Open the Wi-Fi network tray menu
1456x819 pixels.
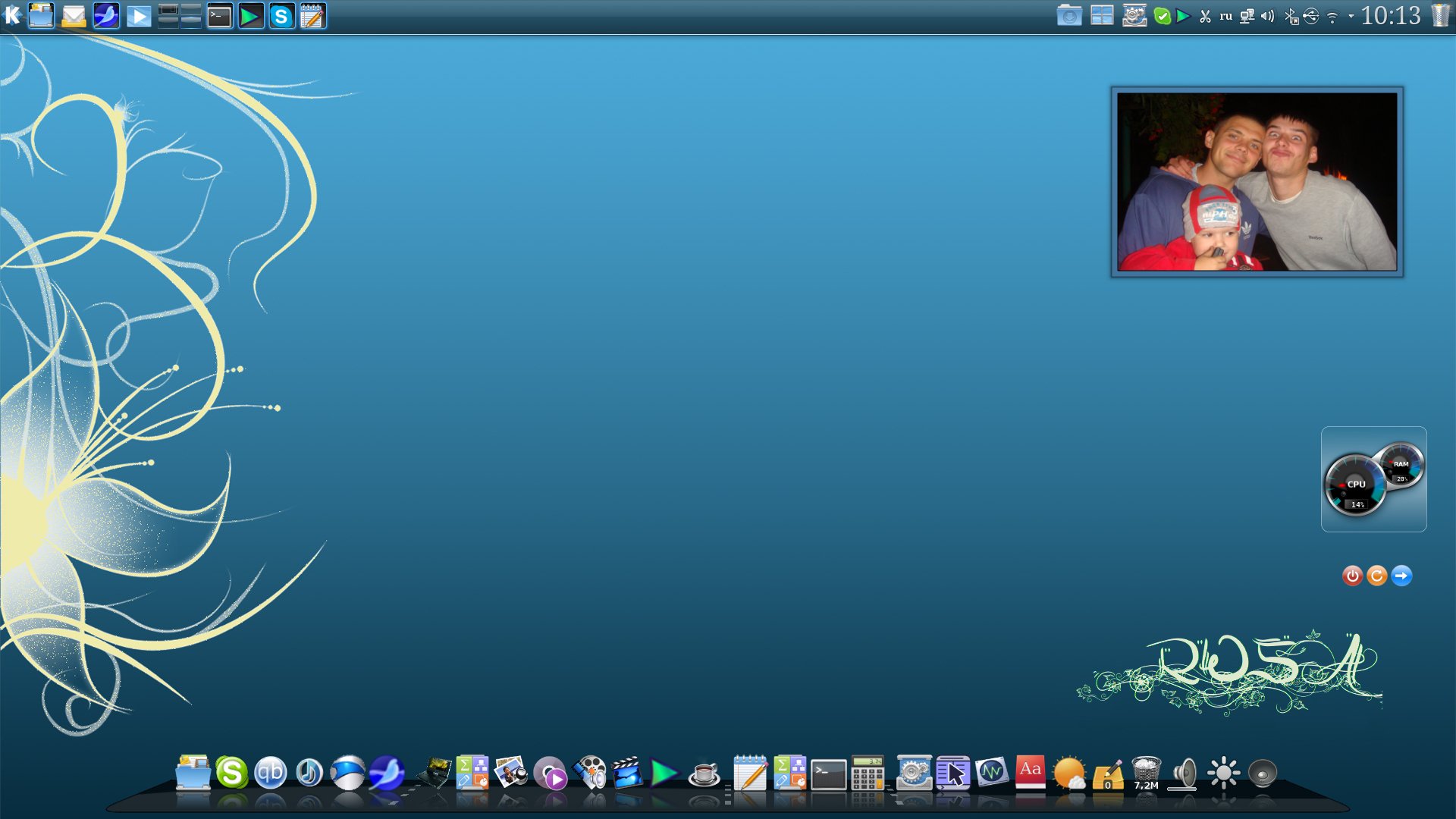coord(1332,16)
